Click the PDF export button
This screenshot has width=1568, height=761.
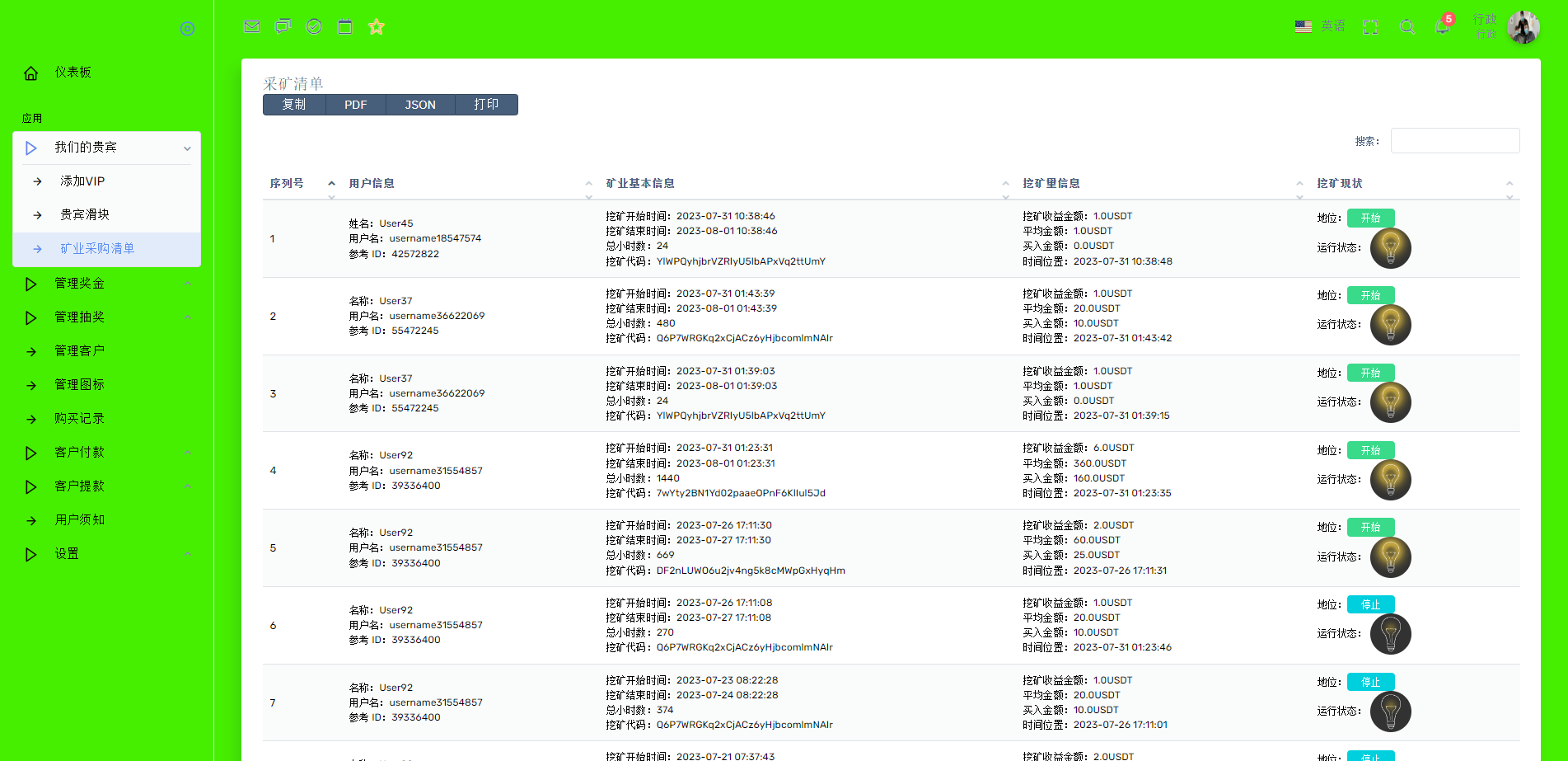click(x=356, y=105)
